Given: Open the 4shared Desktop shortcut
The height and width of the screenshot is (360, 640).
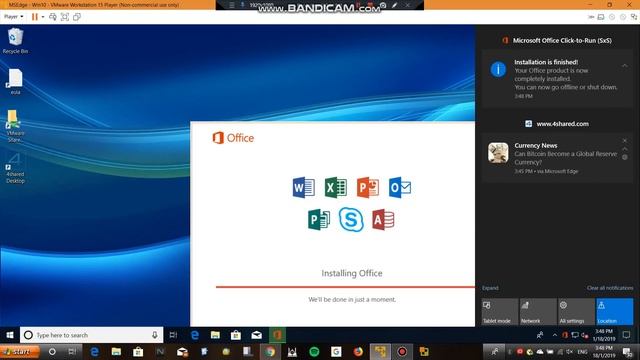Looking at the screenshot, I should [15, 168].
